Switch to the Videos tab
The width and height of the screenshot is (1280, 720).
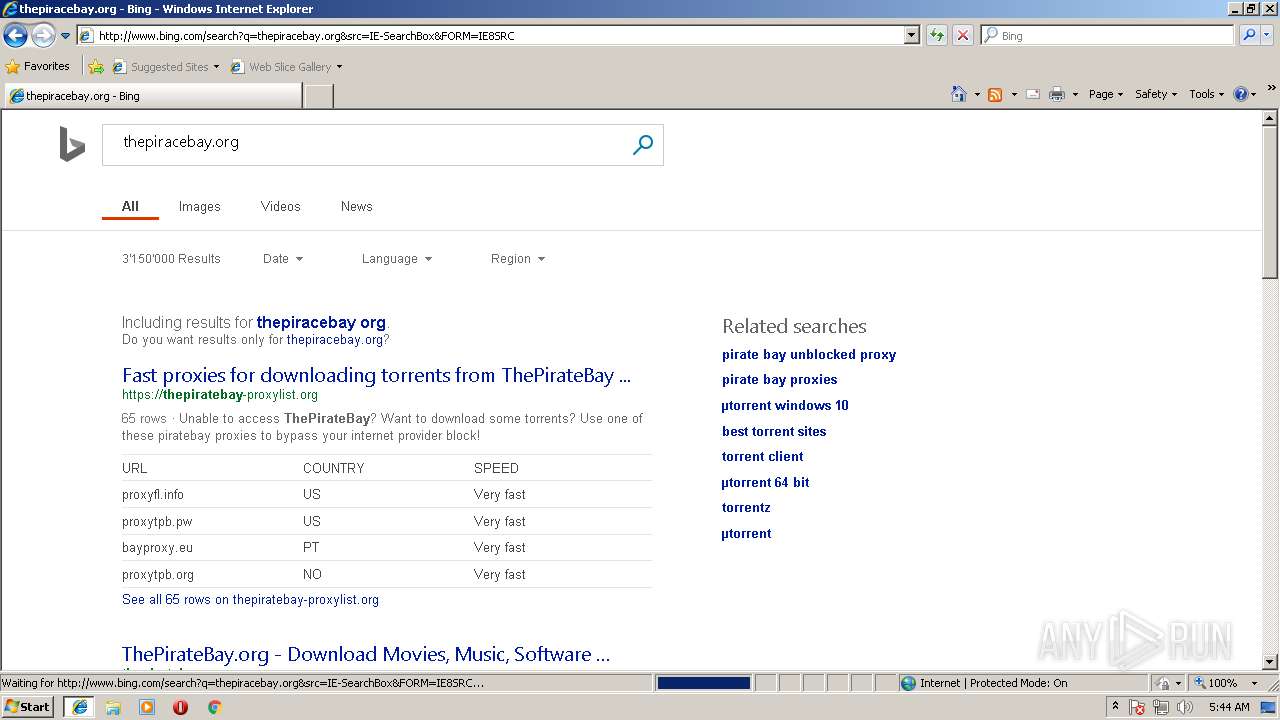coord(280,206)
